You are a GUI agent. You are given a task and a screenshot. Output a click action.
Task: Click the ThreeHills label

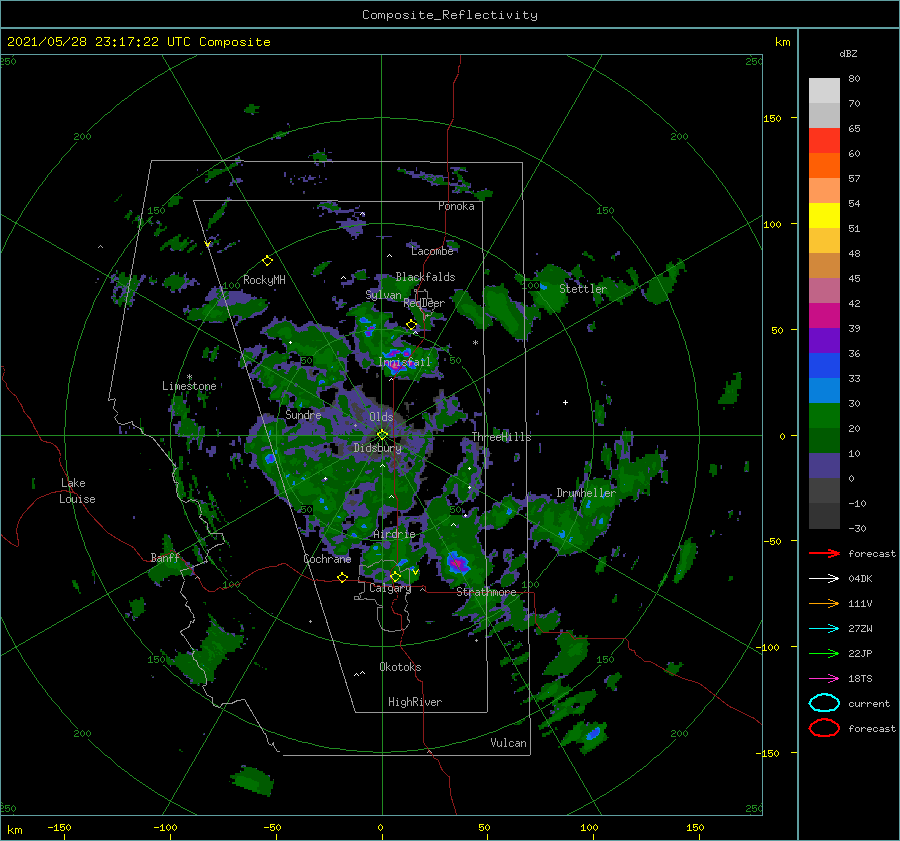(x=502, y=437)
